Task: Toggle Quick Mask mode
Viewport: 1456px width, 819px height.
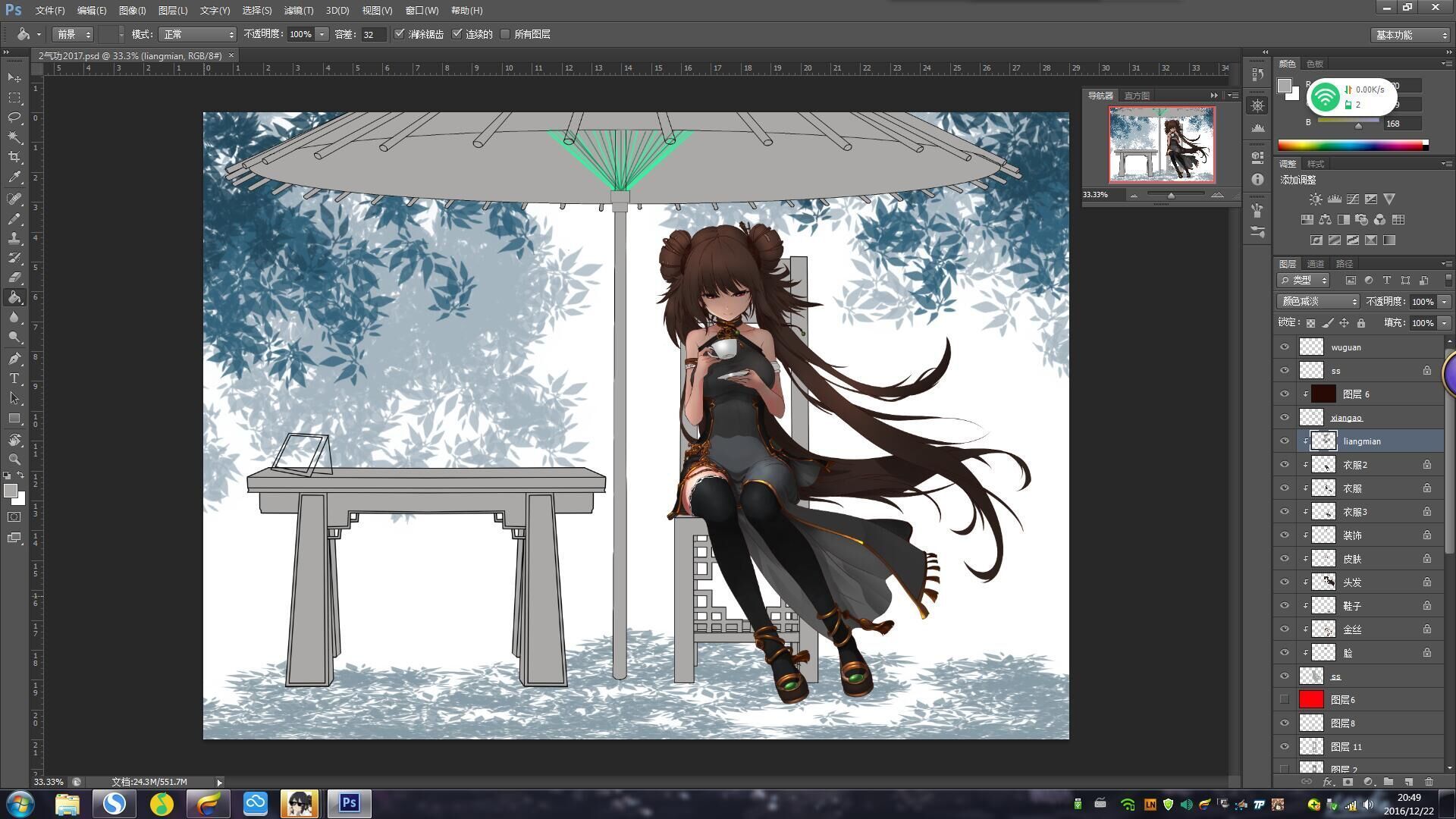Action: [14, 517]
